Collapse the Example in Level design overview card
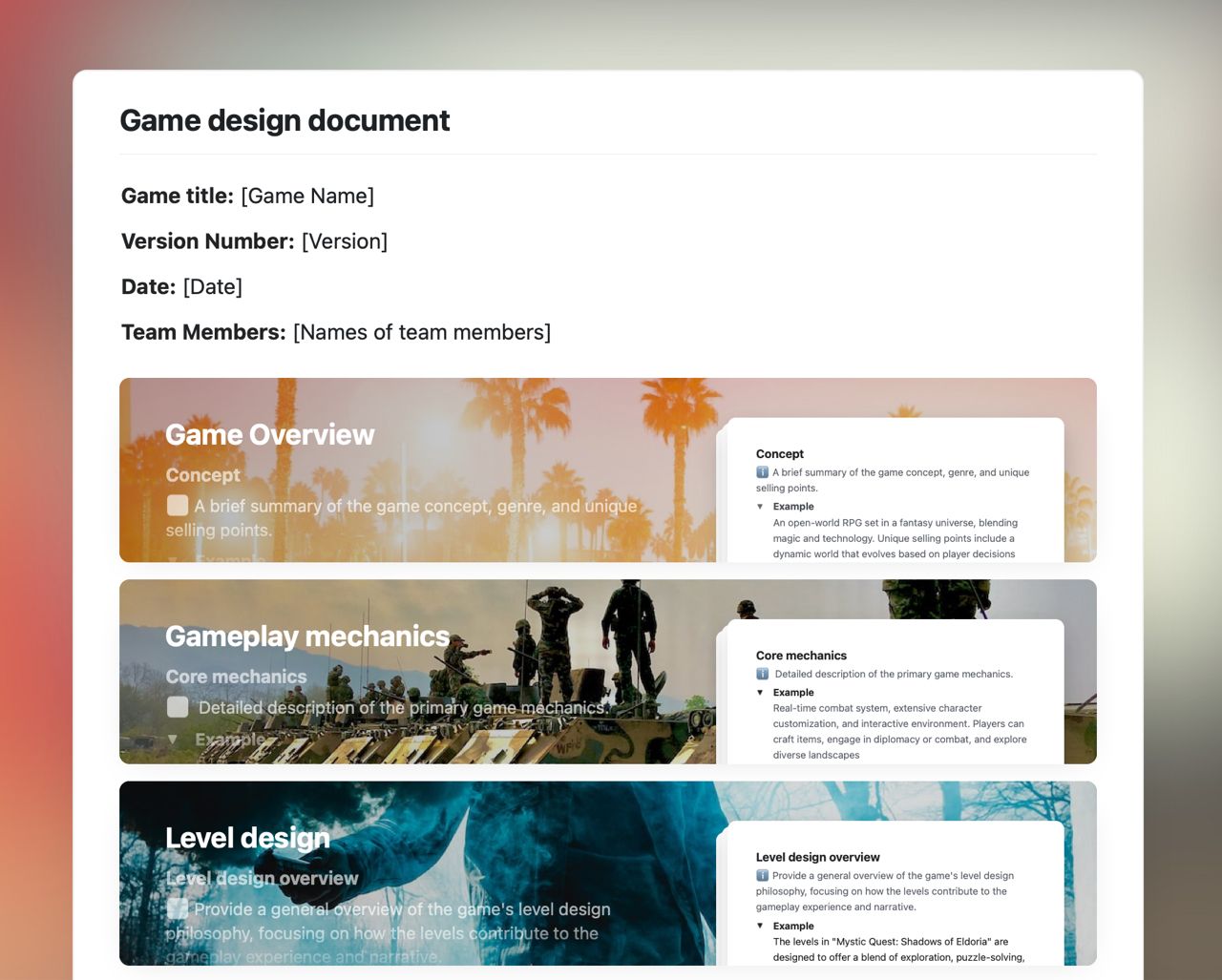 [x=760, y=926]
